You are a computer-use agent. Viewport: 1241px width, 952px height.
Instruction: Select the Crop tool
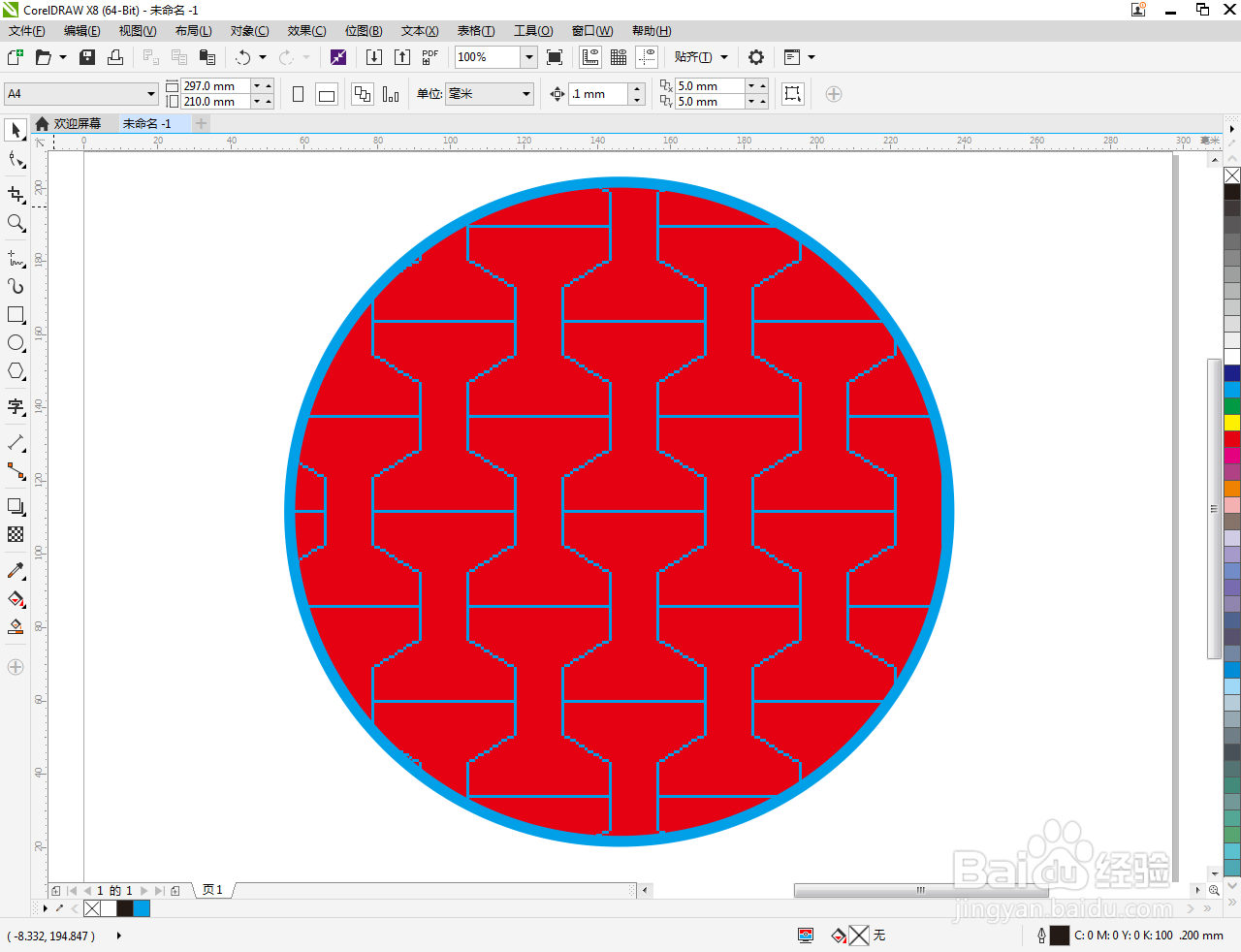click(16, 194)
